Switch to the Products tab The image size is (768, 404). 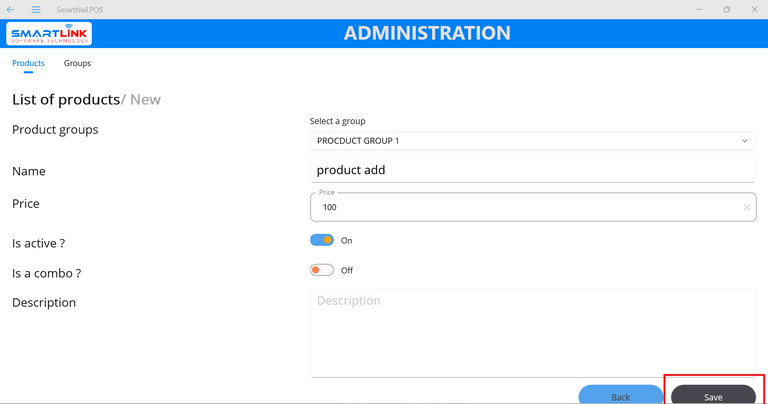pyautogui.click(x=28, y=63)
